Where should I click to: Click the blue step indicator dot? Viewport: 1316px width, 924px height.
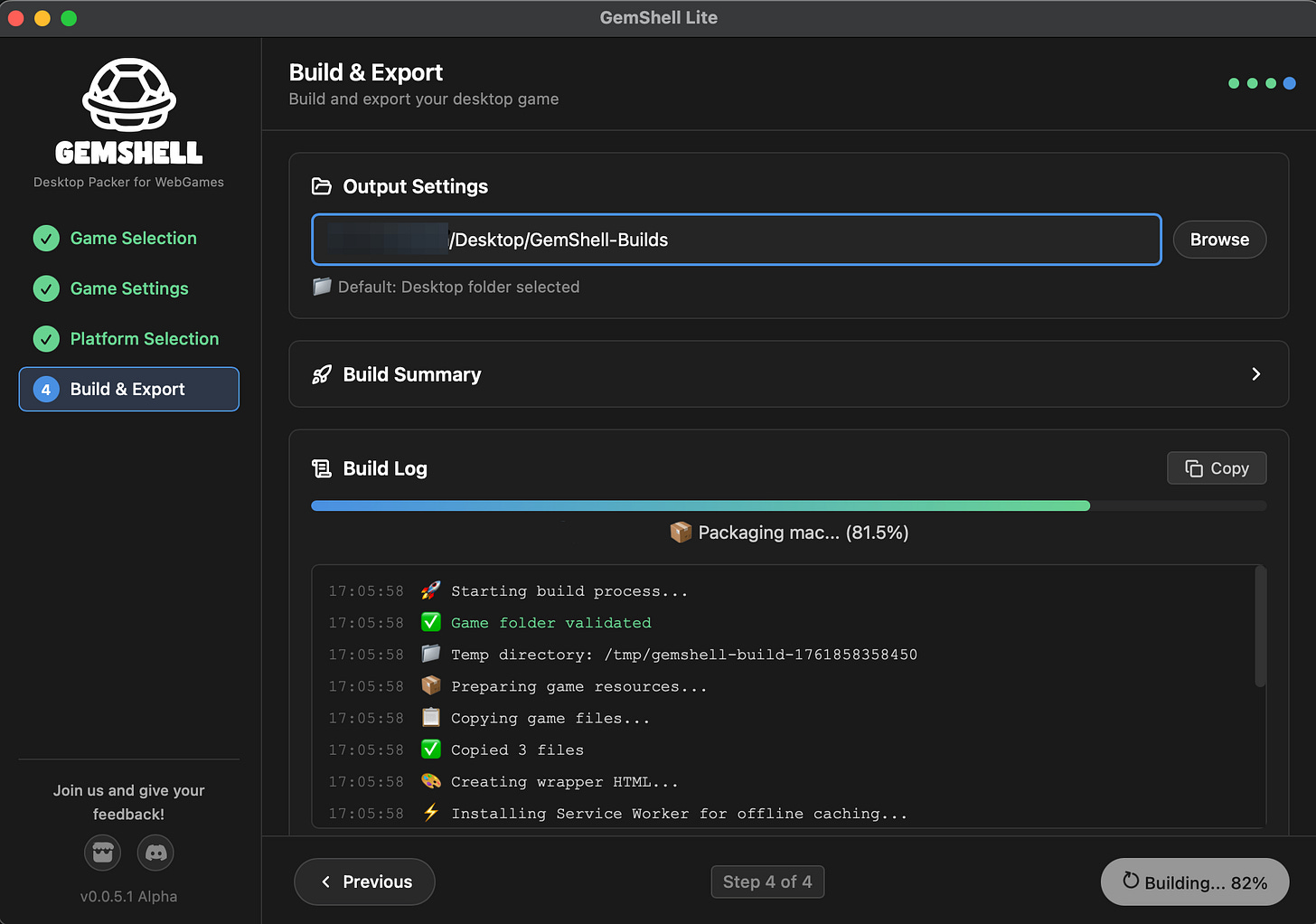coord(1290,83)
